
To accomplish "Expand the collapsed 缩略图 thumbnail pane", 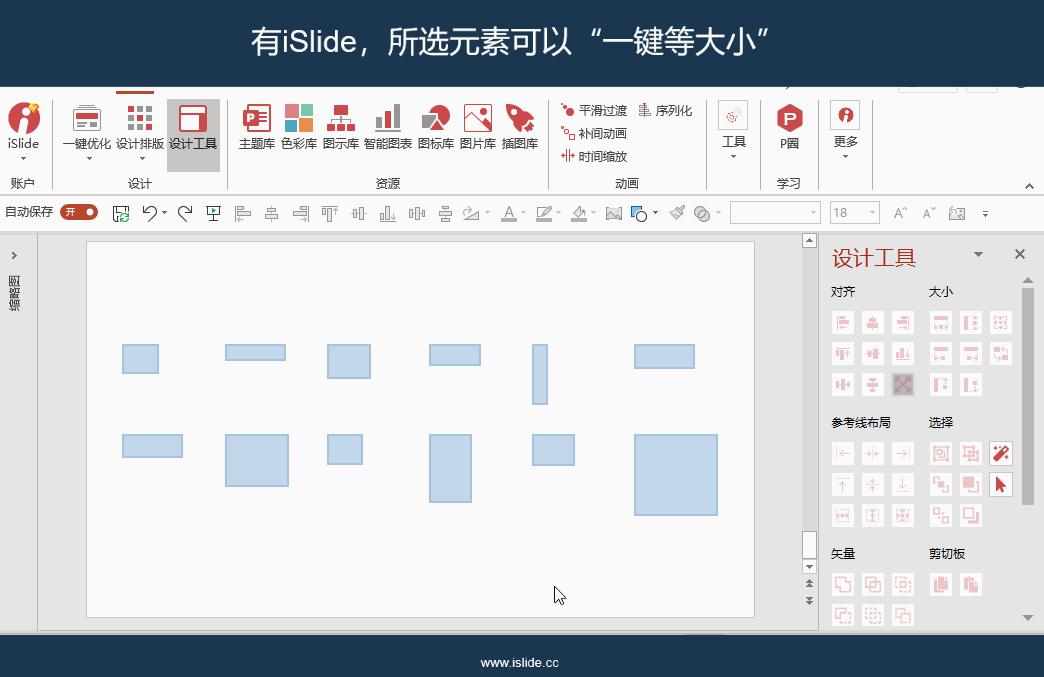I will pos(14,255).
